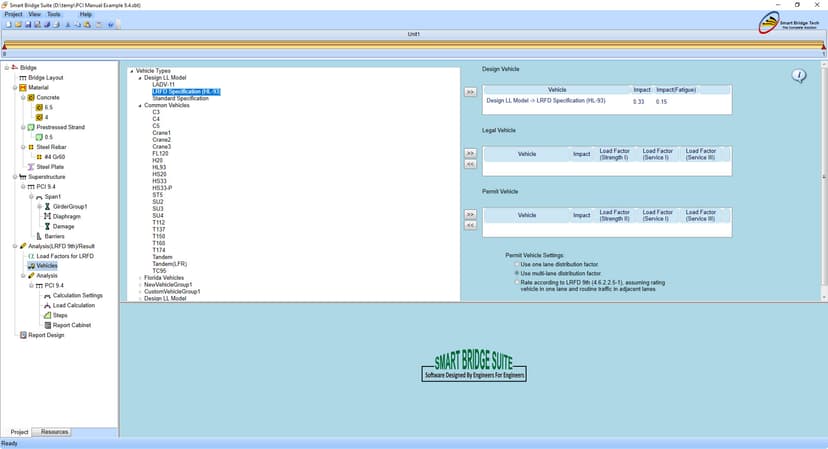Remove Legal Vehicle with << button

click(470, 164)
